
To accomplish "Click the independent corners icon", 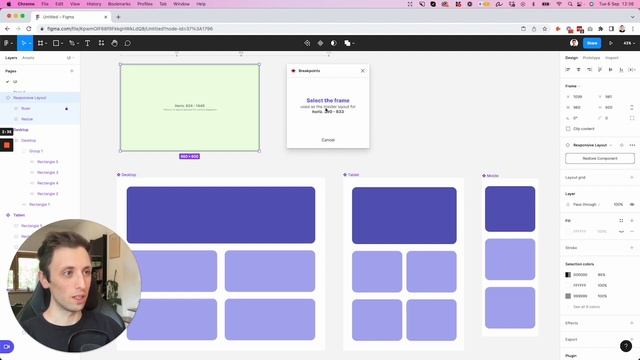I will click(632, 118).
